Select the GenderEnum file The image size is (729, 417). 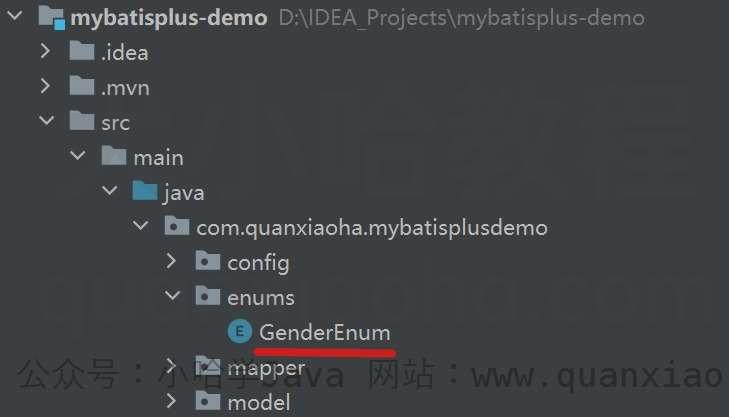(325, 332)
